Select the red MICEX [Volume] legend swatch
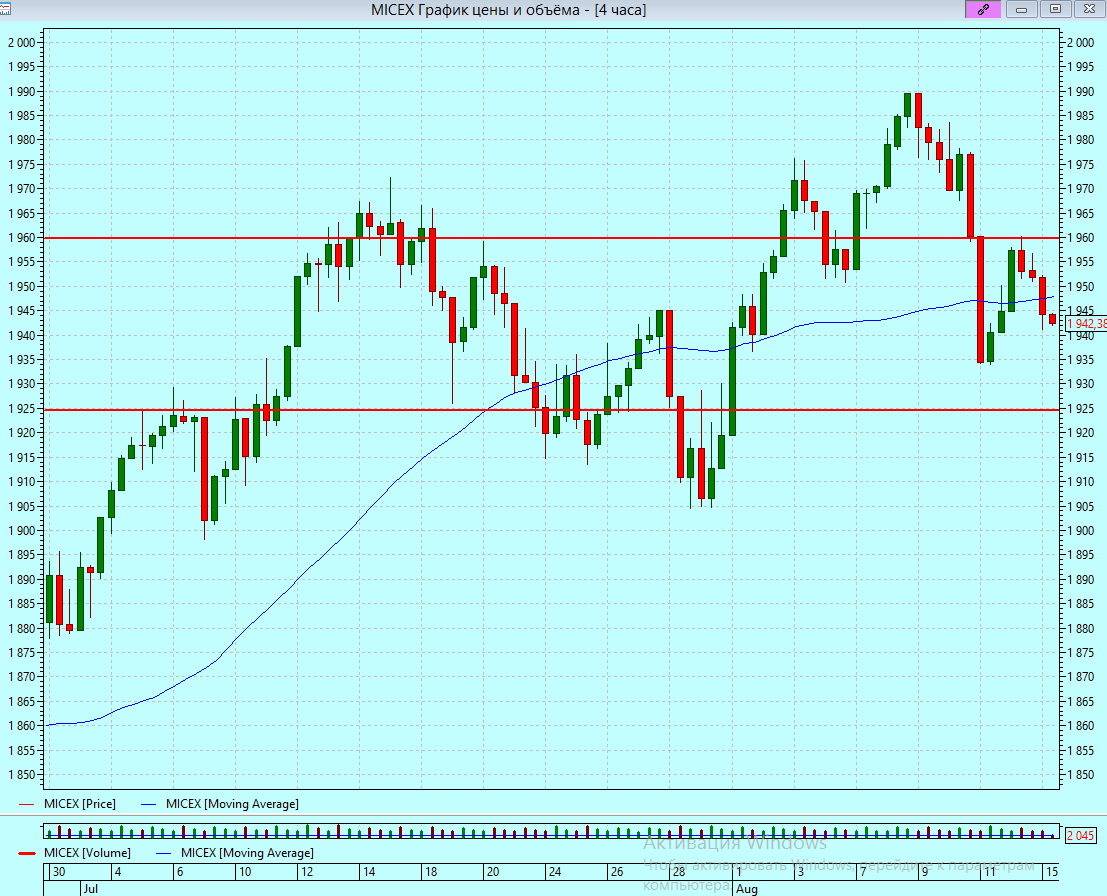 (27, 853)
